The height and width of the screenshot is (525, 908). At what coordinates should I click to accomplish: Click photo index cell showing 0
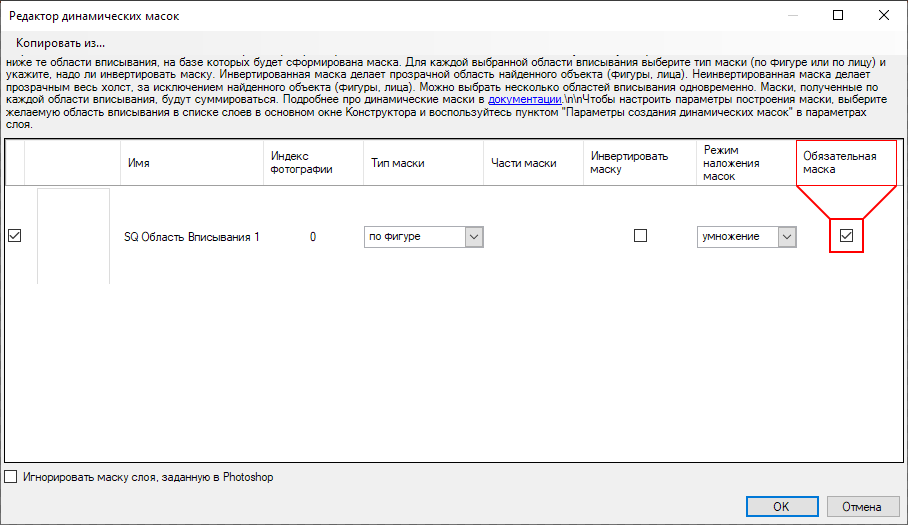coord(313,237)
